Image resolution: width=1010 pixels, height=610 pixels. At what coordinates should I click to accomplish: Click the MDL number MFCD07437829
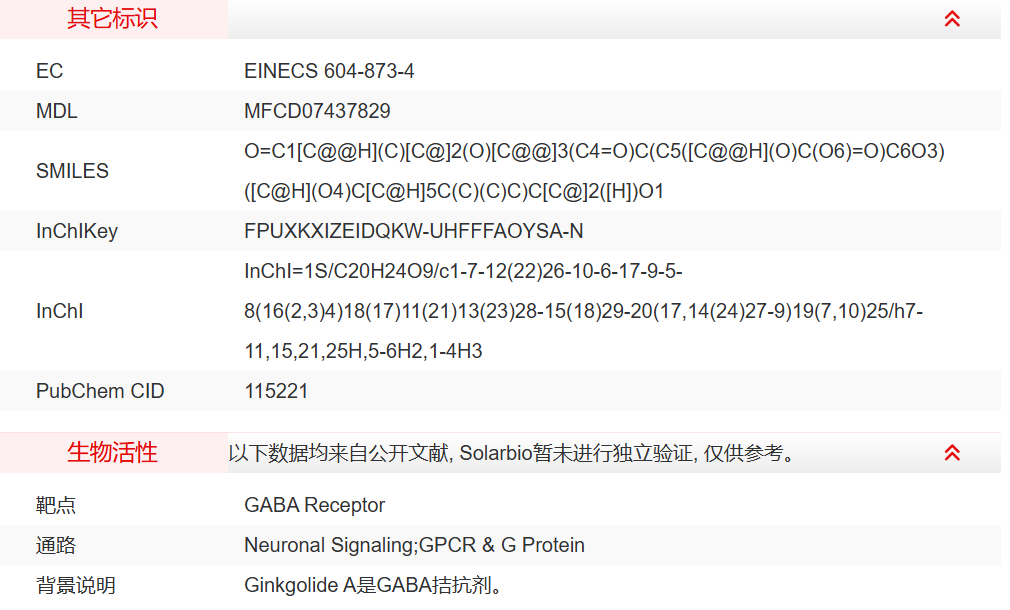coord(317,111)
